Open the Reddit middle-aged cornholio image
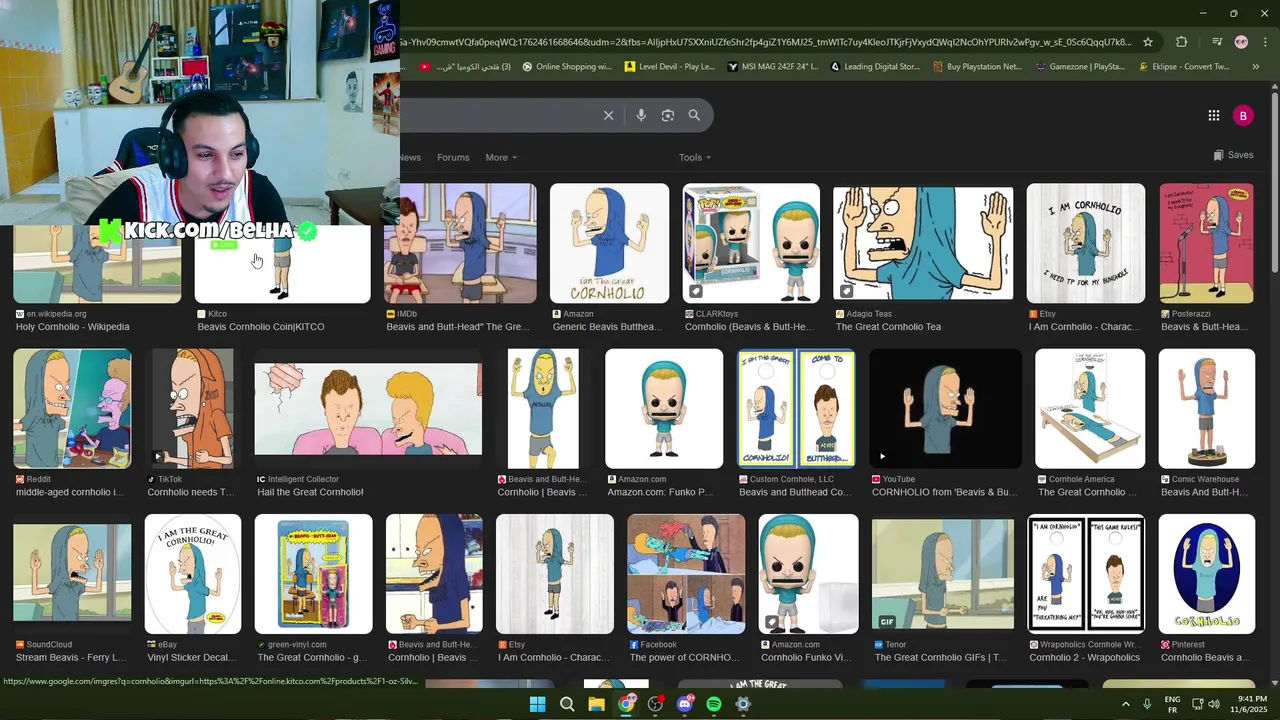The width and height of the screenshot is (1280, 720). (72, 408)
